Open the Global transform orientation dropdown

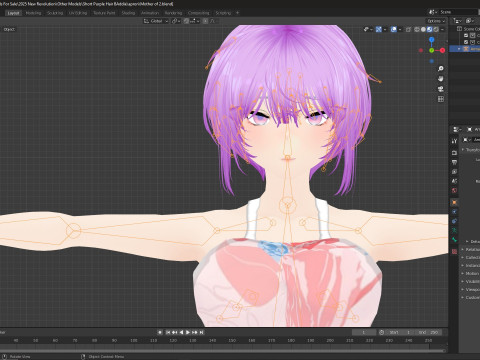click(156, 21)
